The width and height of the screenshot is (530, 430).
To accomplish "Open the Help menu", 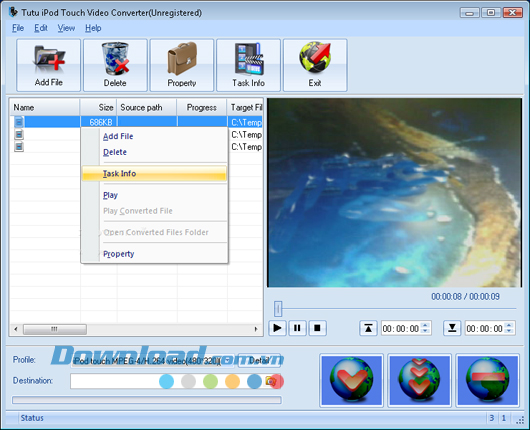I will (x=93, y=28).
